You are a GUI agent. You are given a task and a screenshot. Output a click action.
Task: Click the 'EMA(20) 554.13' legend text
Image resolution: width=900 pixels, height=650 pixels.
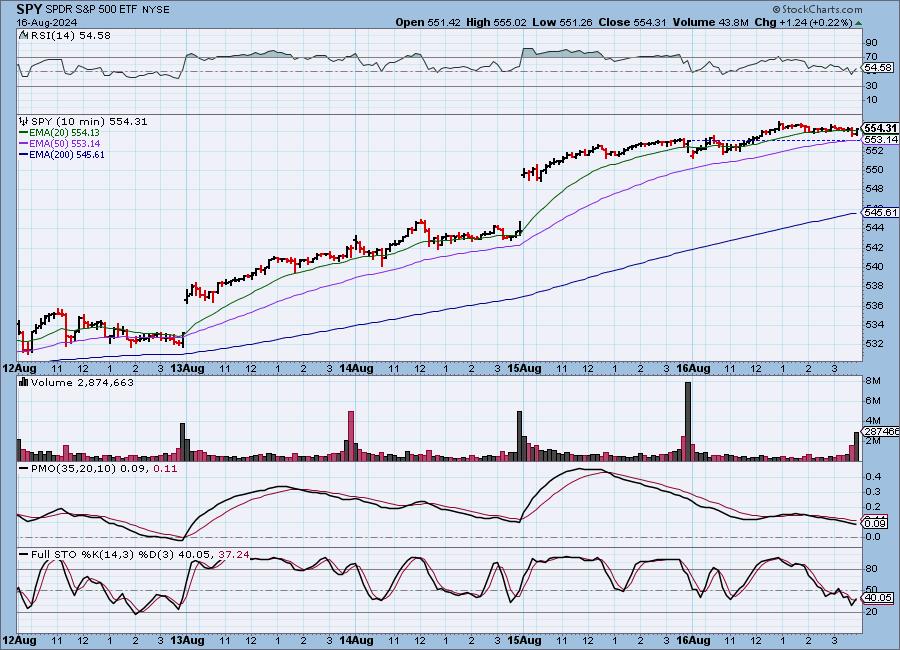click(x=64, y=133)
